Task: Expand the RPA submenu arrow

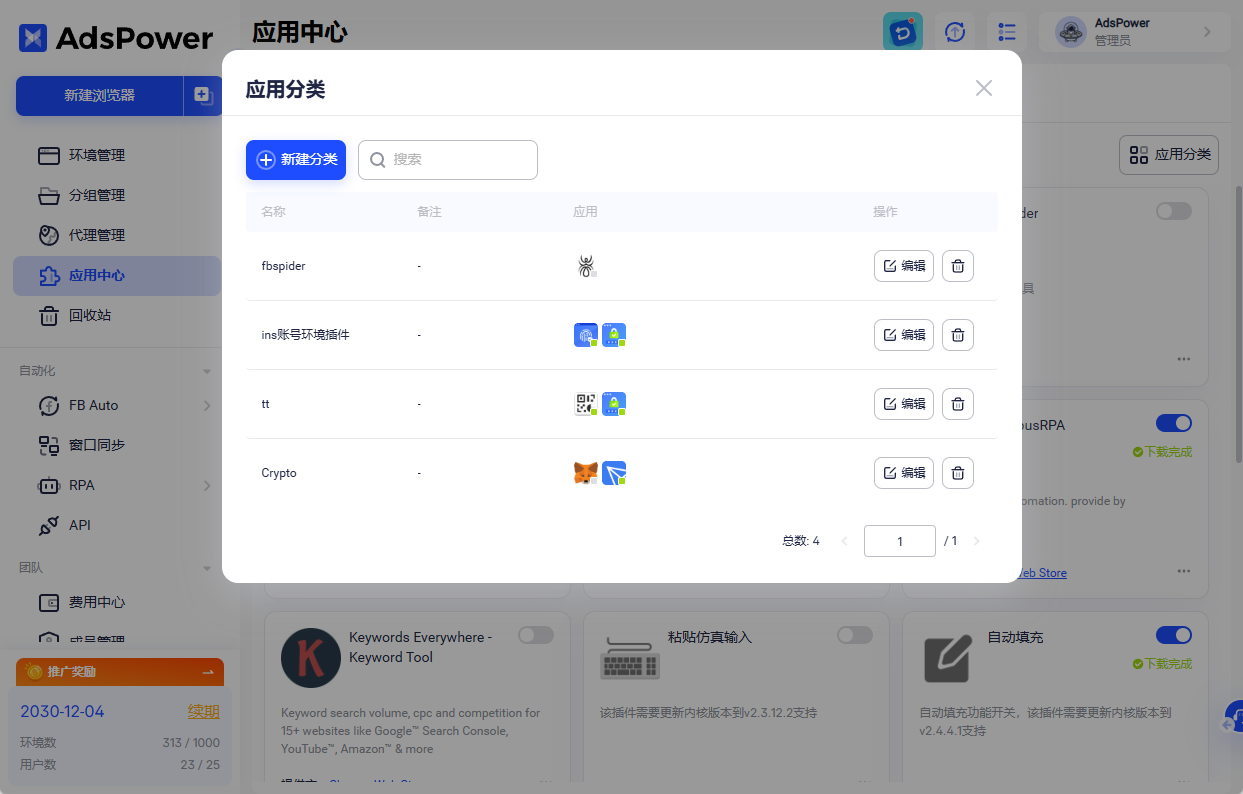Action: (x=207, y=485)
